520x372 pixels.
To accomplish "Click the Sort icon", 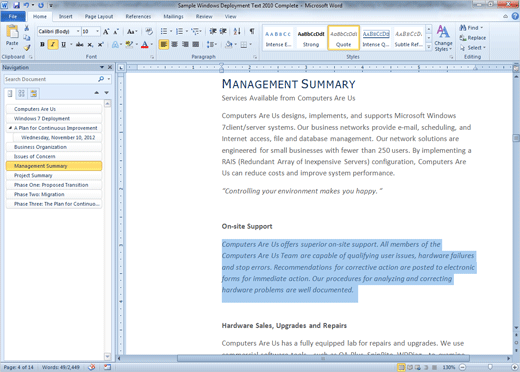I will pos(237,31).
